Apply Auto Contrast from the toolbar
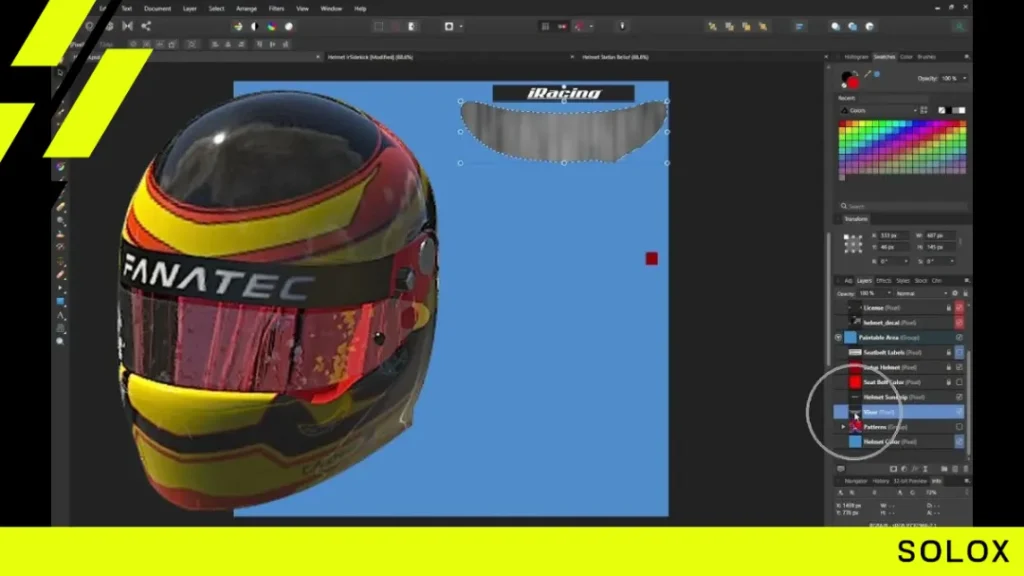Screen dimensions: 1024x576 coord(255,27)
